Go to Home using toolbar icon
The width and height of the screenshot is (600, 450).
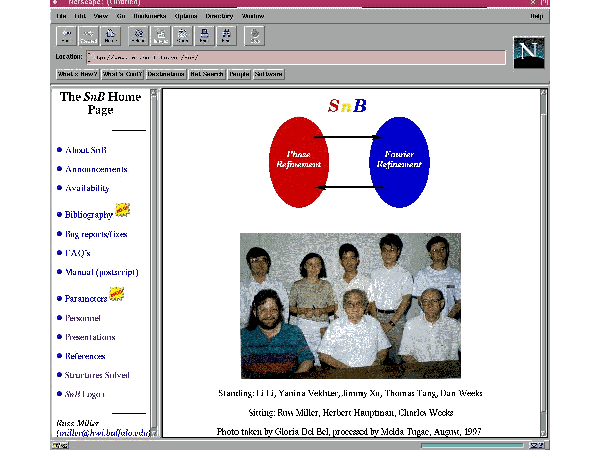(110, 36)
